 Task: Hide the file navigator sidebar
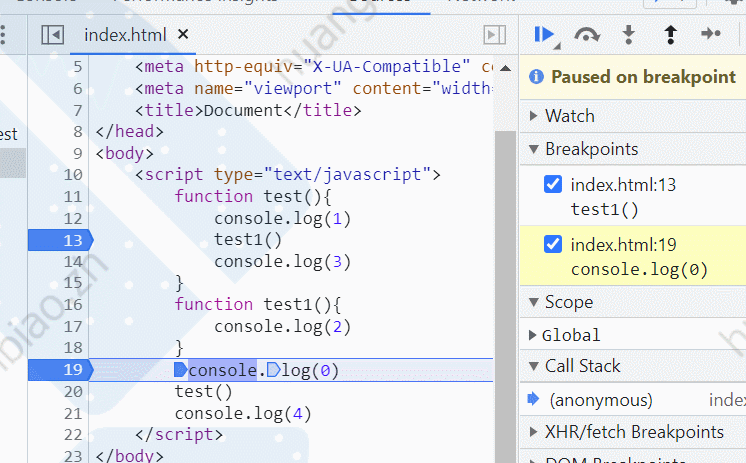point(52,35)
